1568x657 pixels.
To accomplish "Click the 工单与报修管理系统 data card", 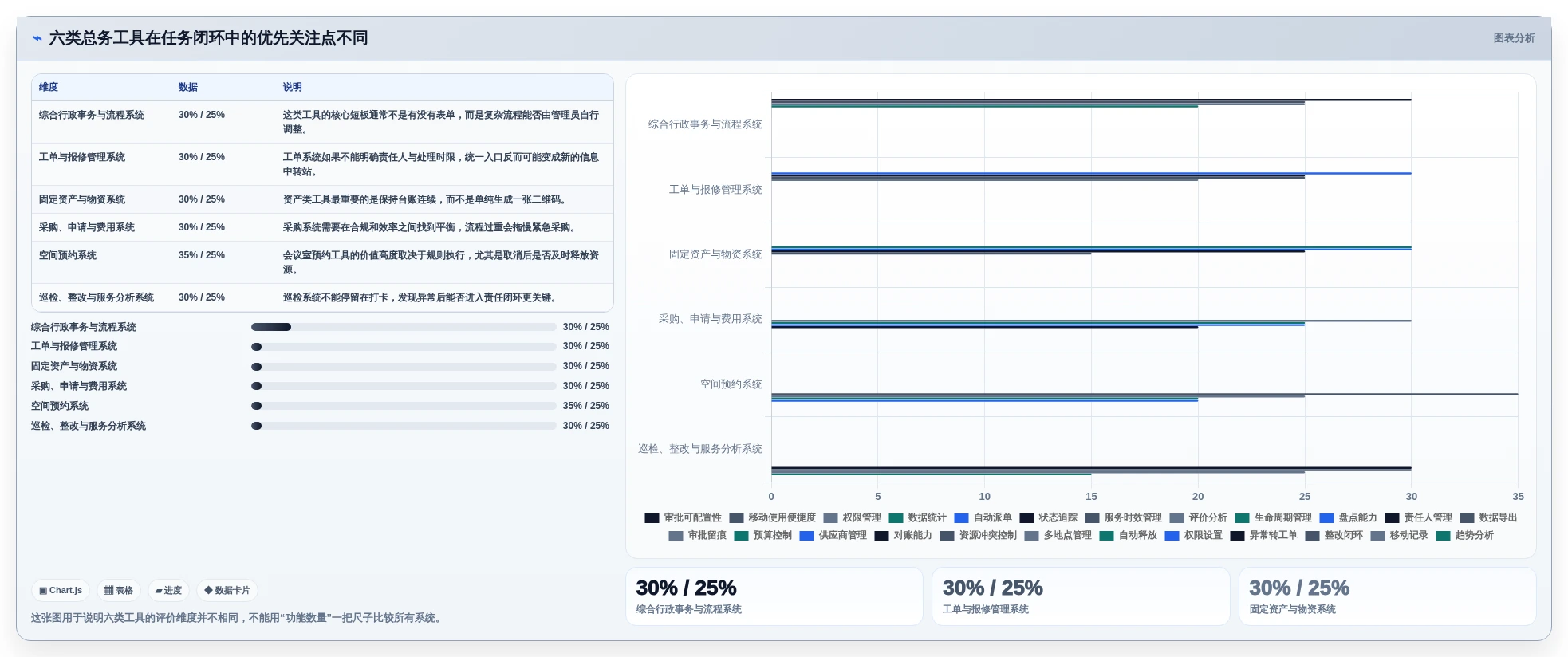I will click(1081, 596).
